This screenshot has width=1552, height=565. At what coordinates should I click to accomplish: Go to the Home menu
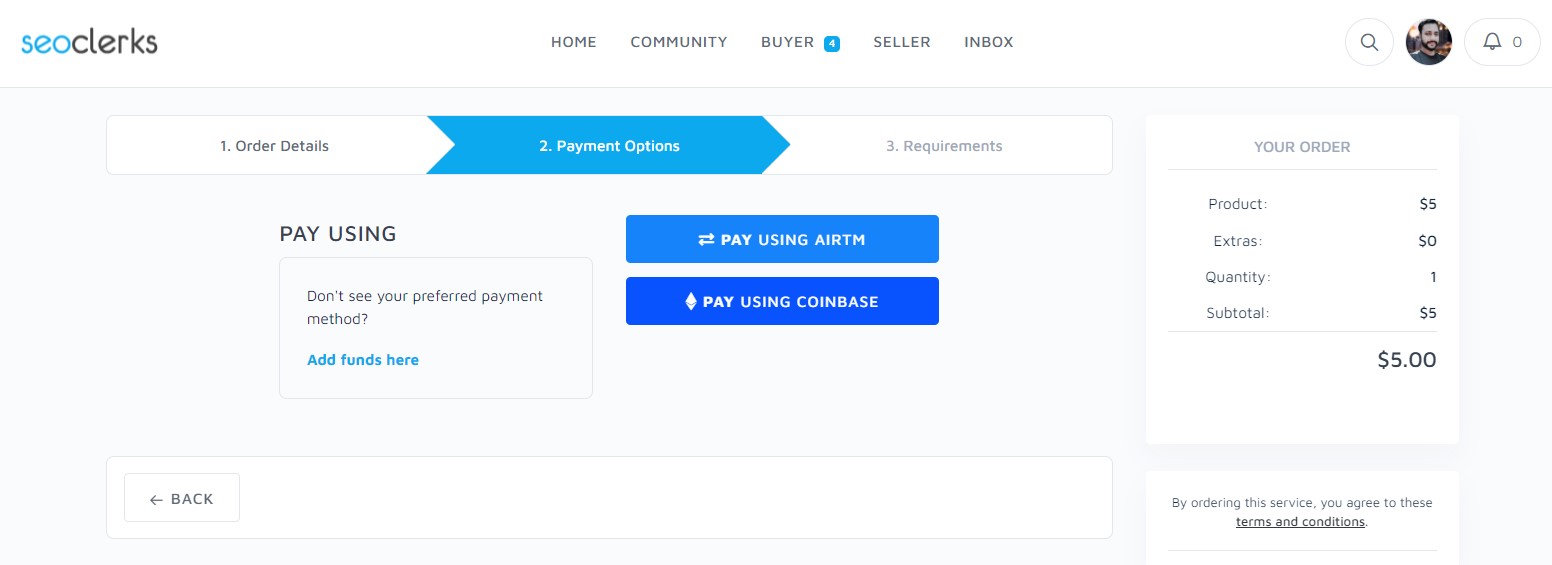click(x=573, y=42)
